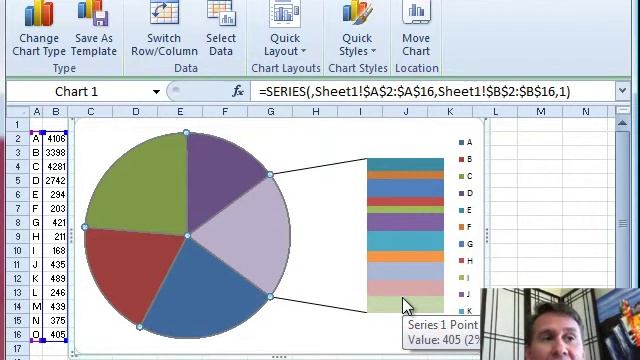Click legend entry B
The image size is (640, 360).
point(466,159)
